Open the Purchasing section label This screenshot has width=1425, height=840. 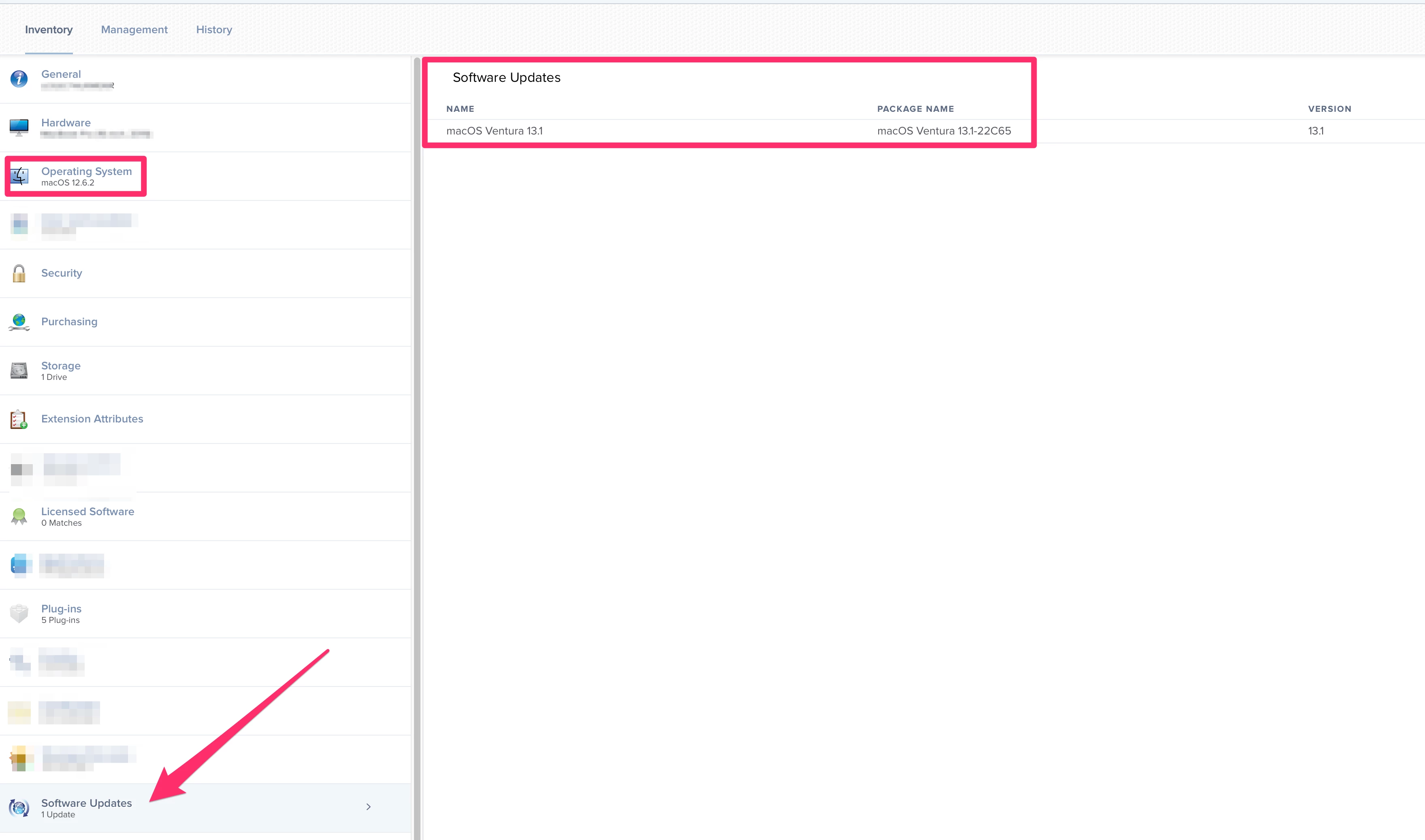click(69, 322)
